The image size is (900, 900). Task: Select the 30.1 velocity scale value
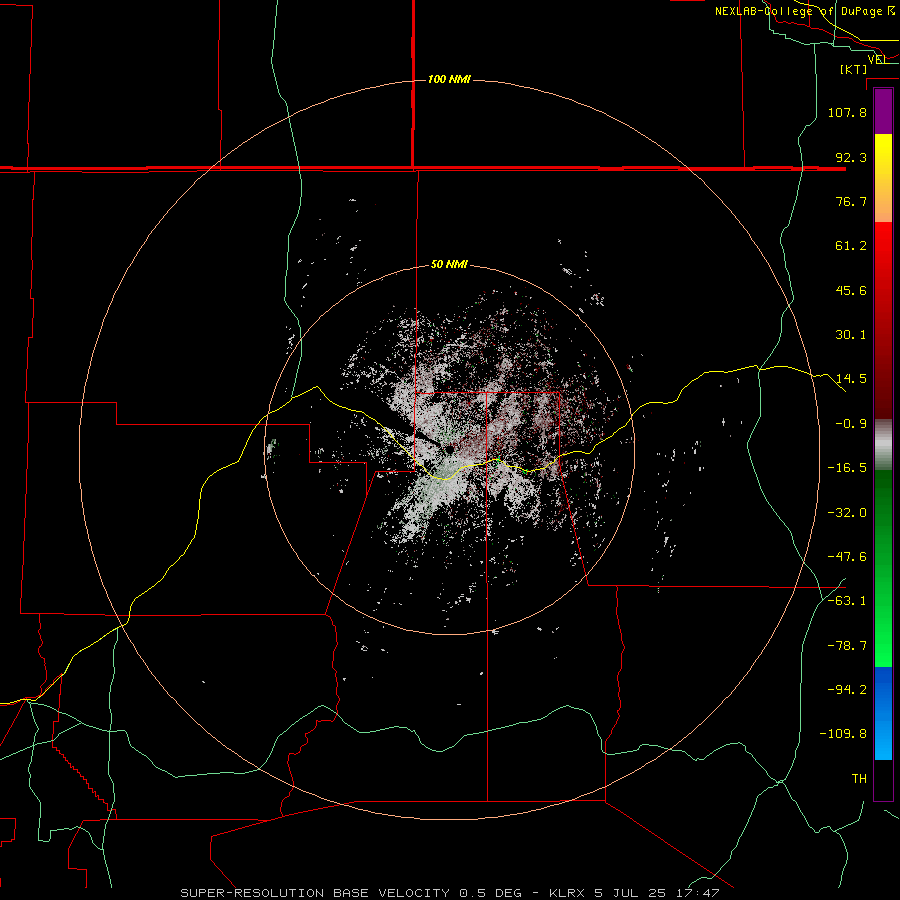coord(851,335)
